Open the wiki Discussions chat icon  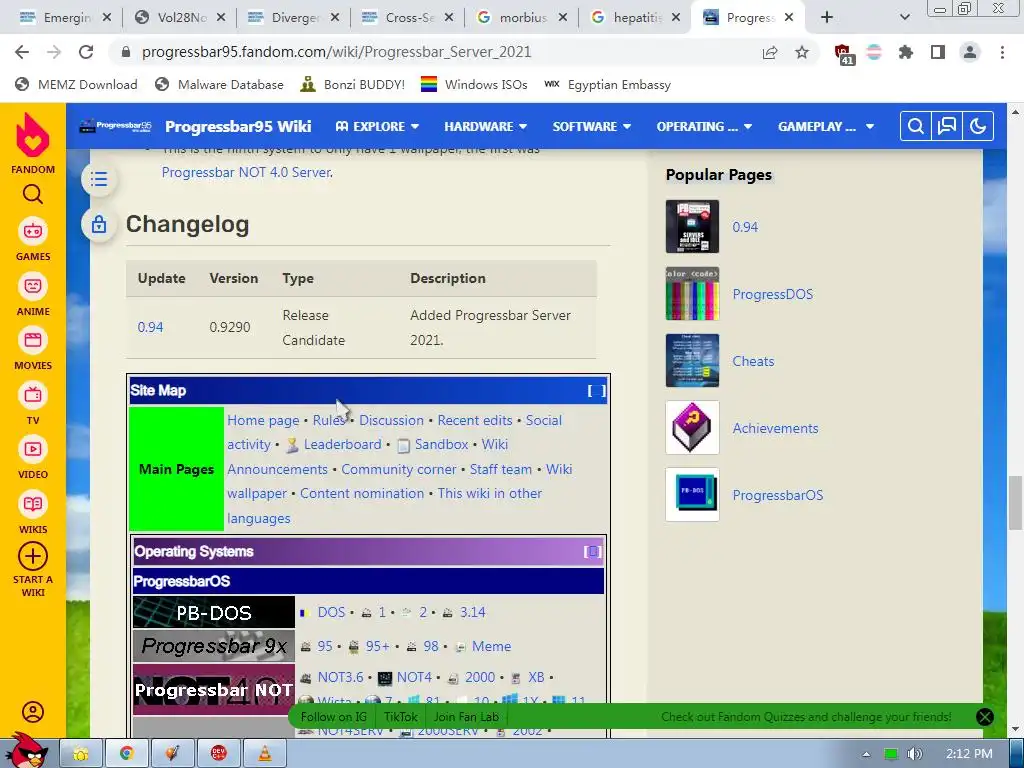[947, 126]
